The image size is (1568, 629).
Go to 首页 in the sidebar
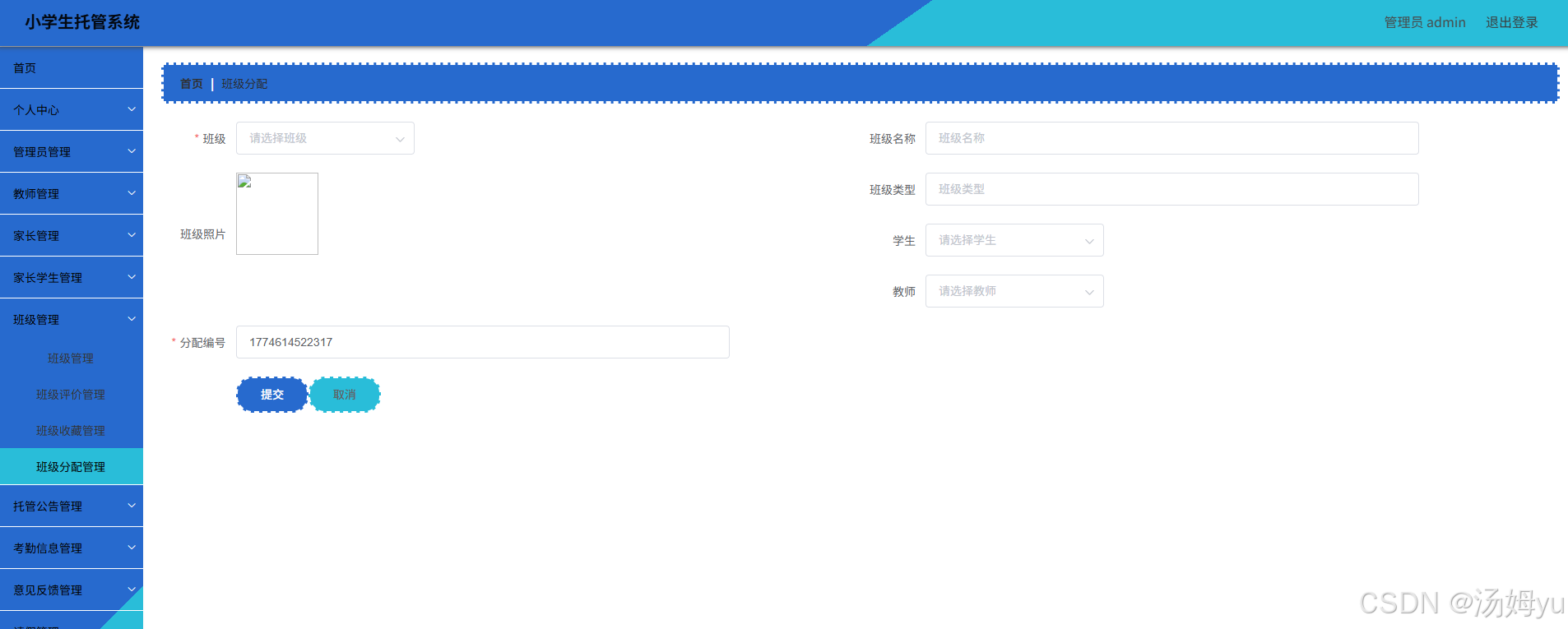[72, 67]
